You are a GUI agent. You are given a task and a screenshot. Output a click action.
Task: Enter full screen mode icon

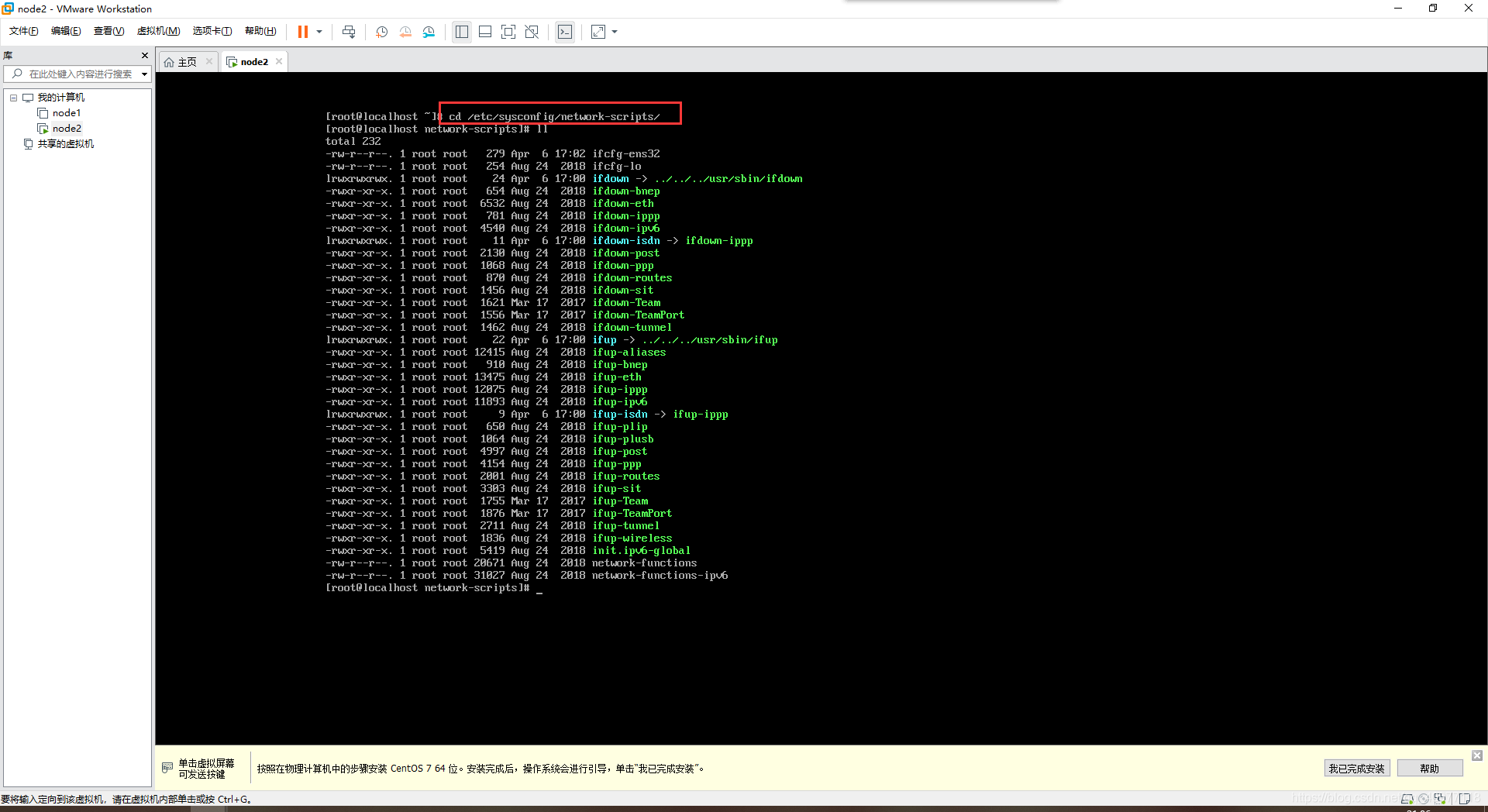(x=508, y=32)
